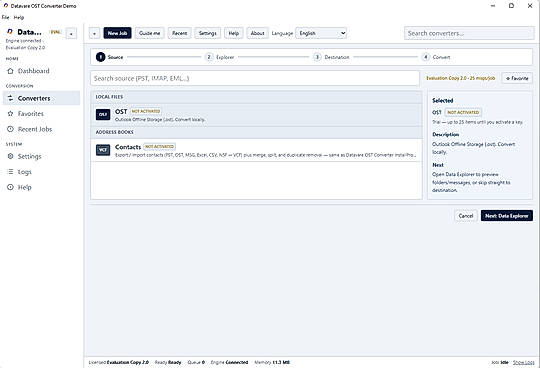Viewport: 540px width, 368px height.
Task: Collapse sidebar using the arrow beside Data logo
Action: (x=71, y=33)
